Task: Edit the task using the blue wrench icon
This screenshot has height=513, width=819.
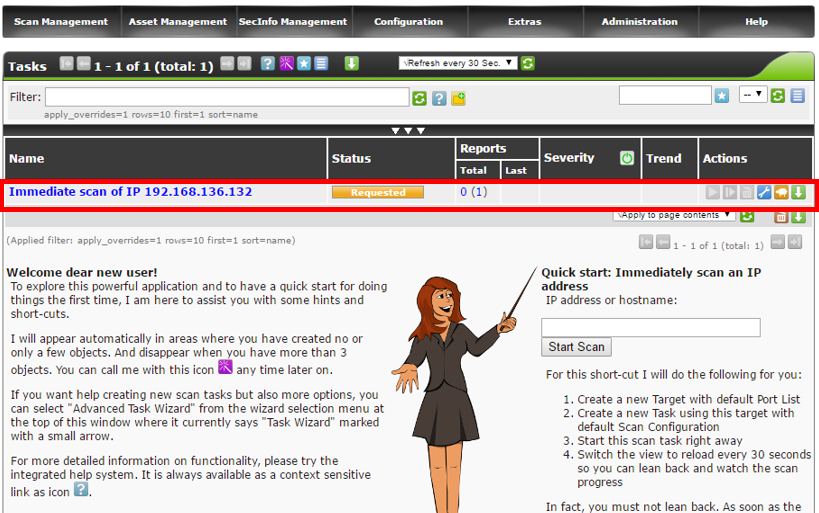Action: pyautogui.click(x=764, y=192)
